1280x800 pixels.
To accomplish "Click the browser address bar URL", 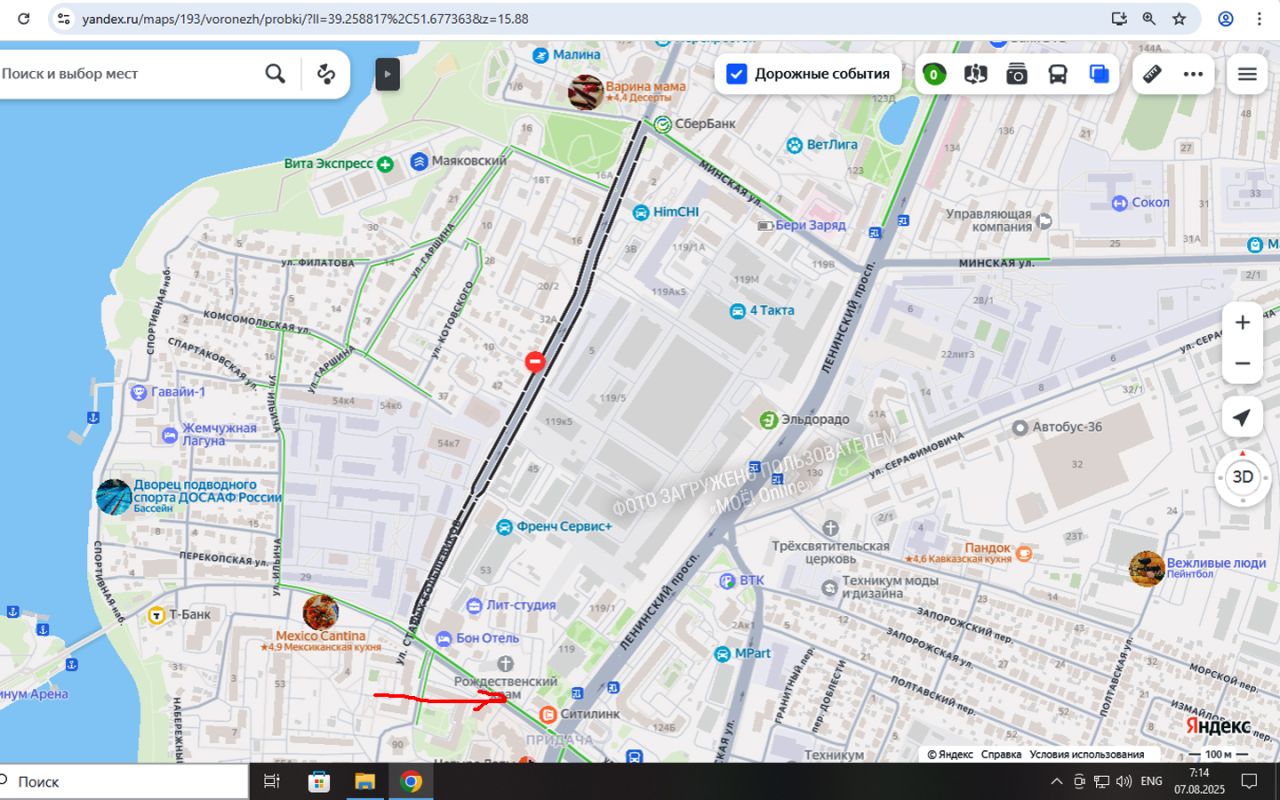I will click(x=306, y=18).
